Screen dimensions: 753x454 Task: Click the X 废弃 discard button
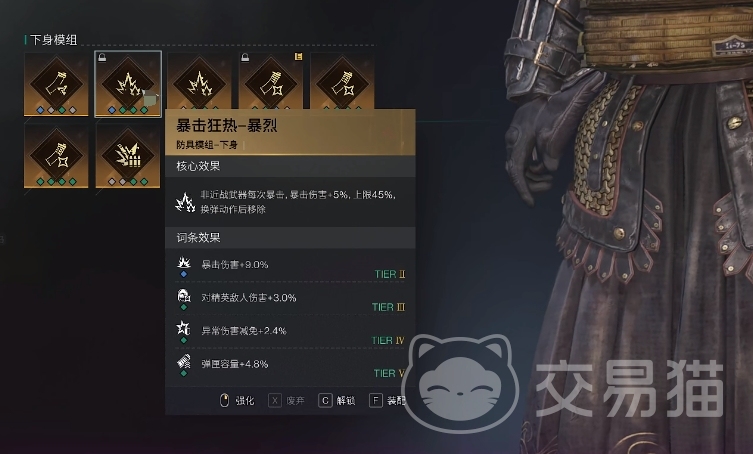tap(286, 400)
